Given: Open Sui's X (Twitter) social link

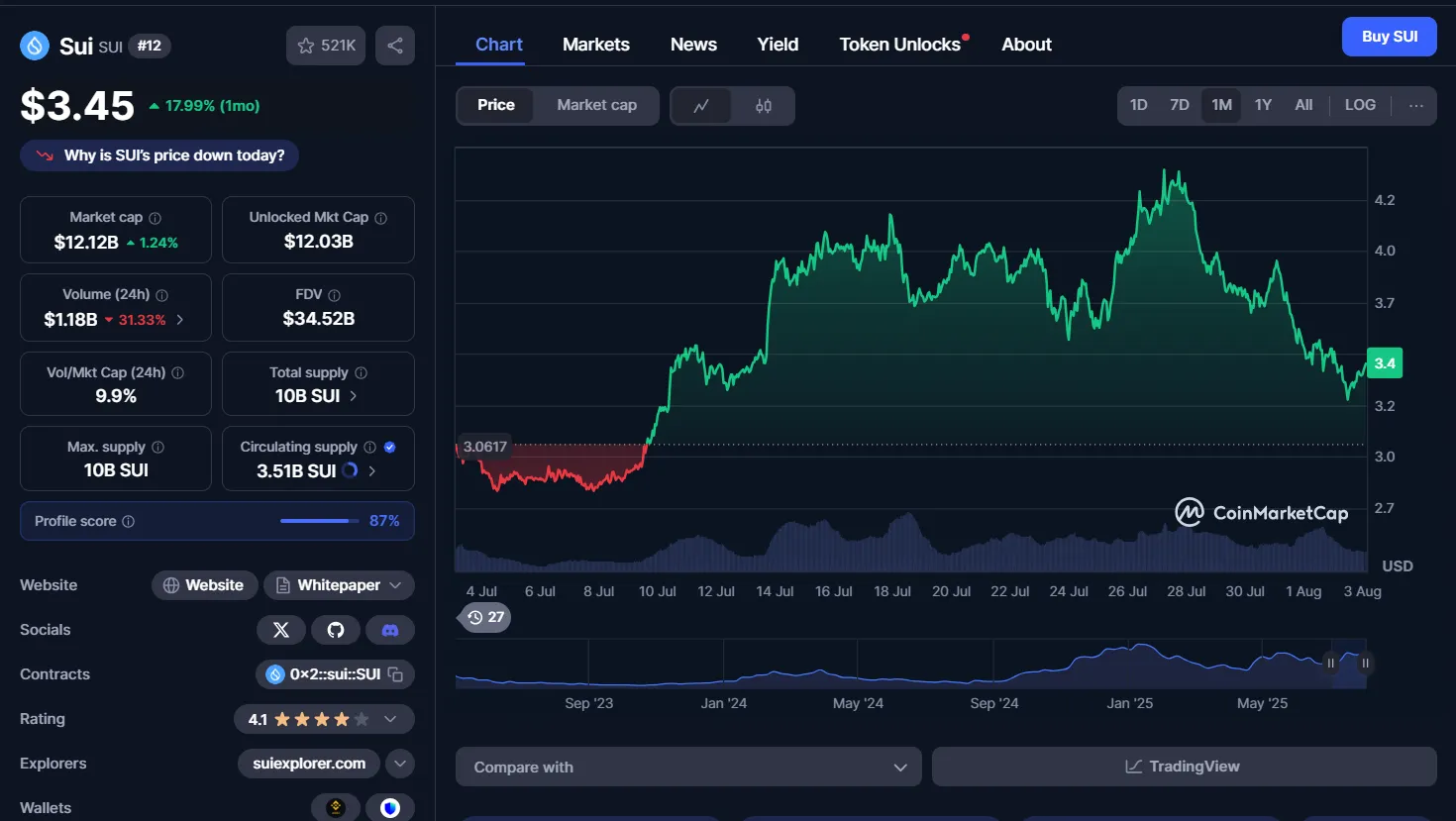Looking at the screenshot, I should tap(281, 630).
